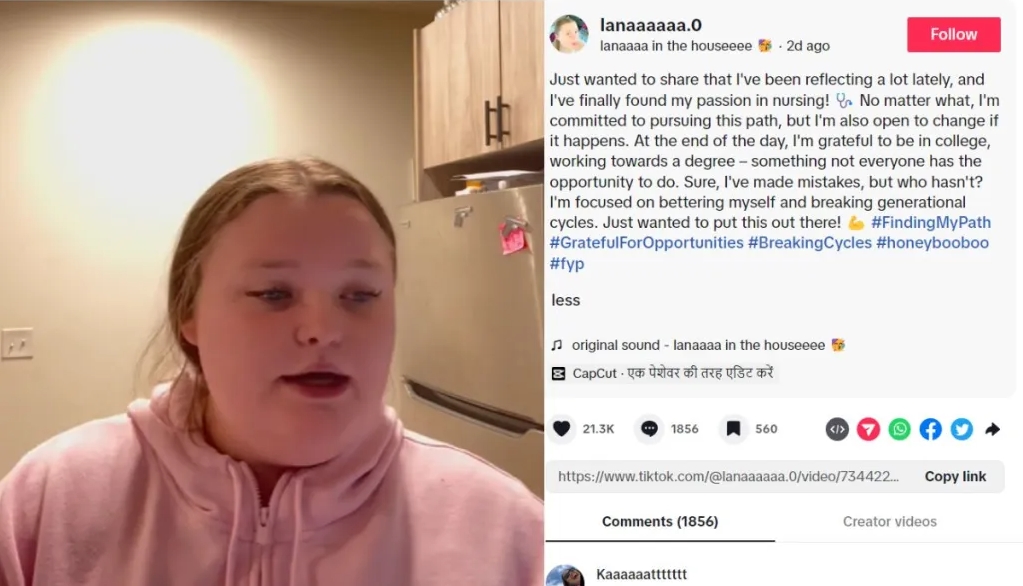Save the video with the bookmark icon
The width and height of the screenshot is (1023, 586).
[733, 429]
